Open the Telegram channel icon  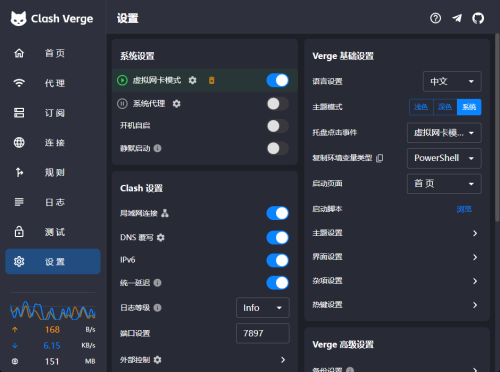coord(457,18)
